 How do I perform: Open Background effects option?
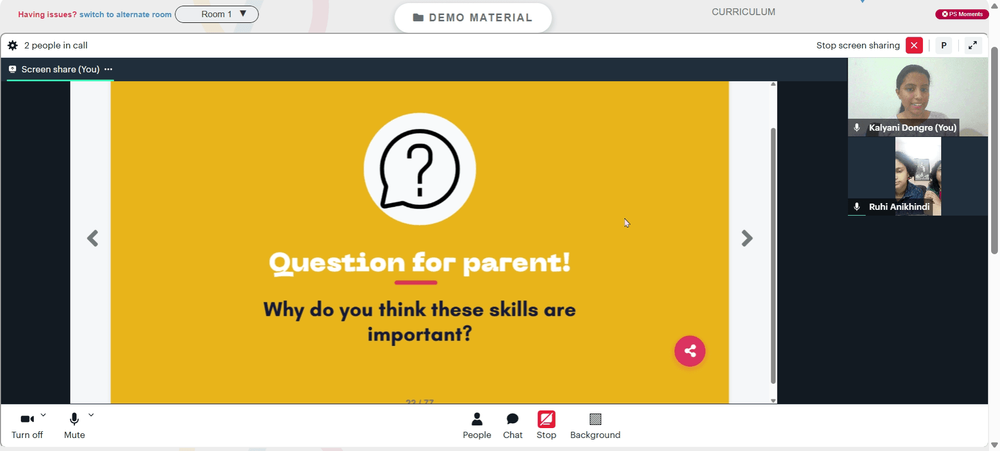pos(595,425)
